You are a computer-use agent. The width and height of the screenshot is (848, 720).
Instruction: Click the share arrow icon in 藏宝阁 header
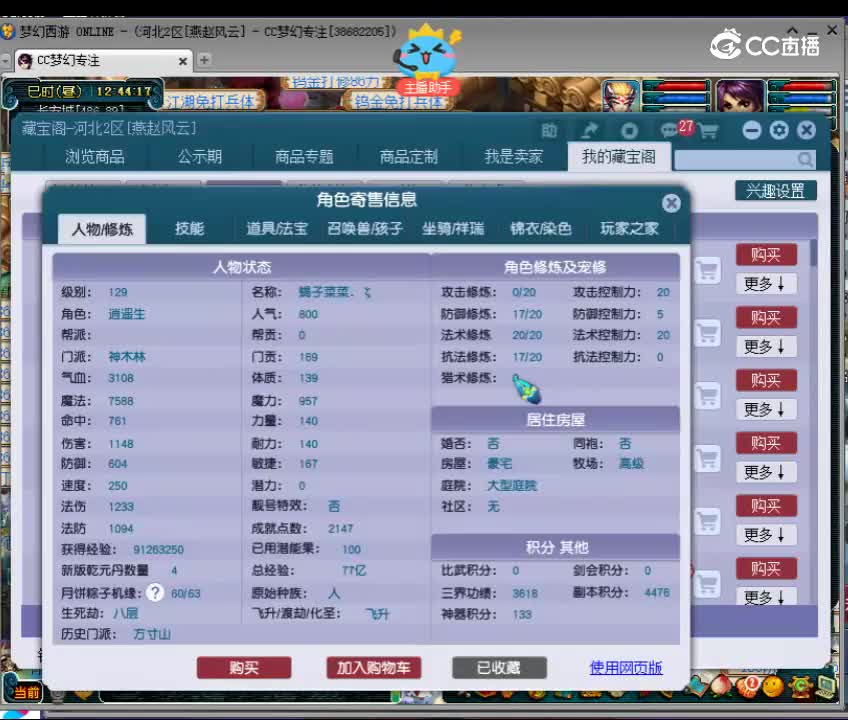click(x=589, y=130)
